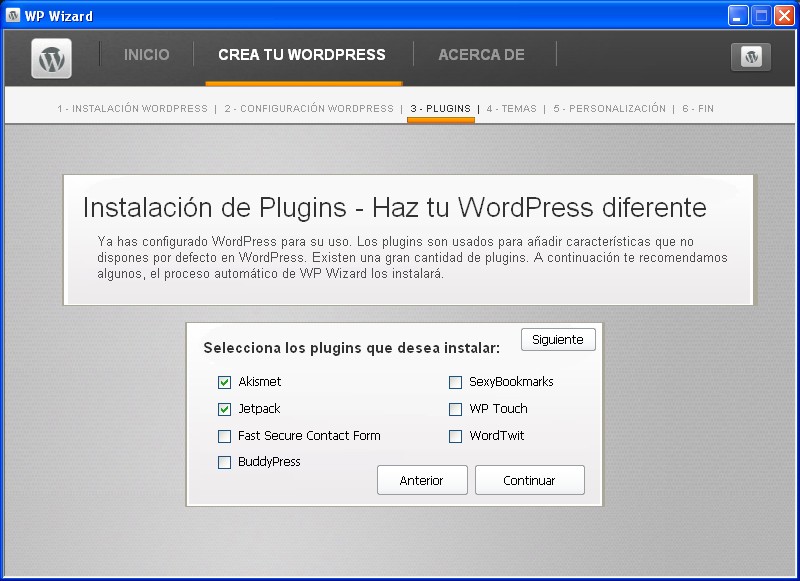Minimize the WP Wizard window

tap(737, 16)
